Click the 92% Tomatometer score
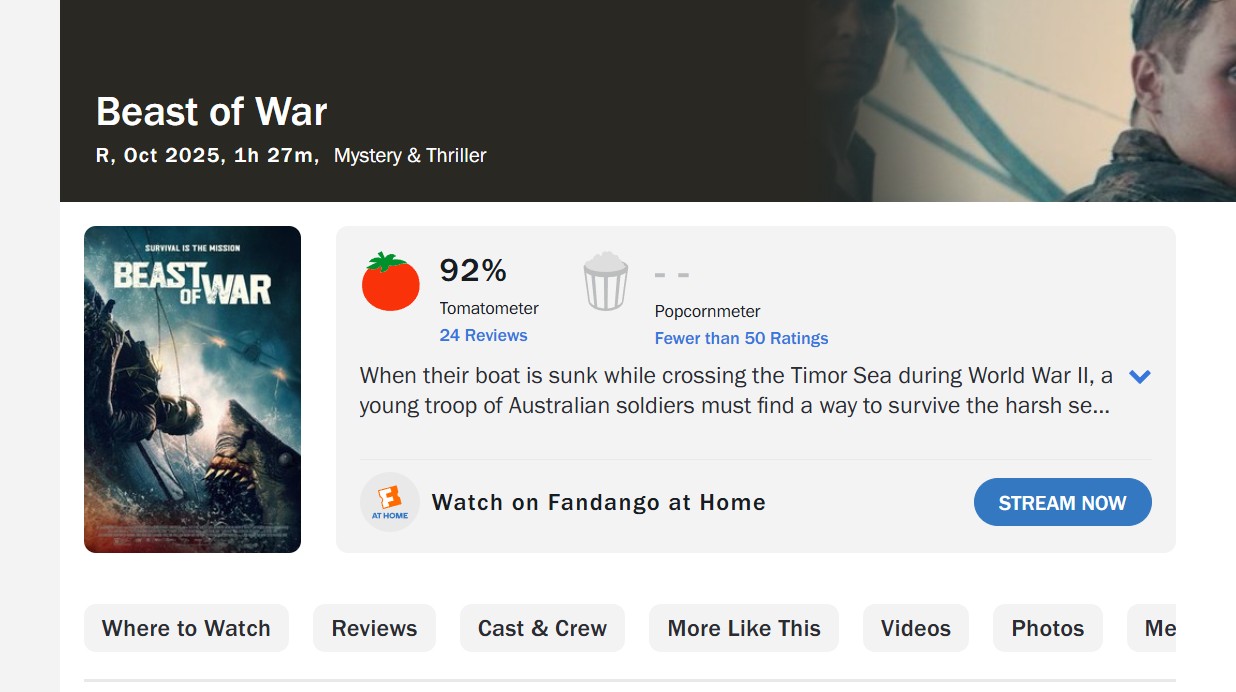Screen dimensions: 1236x692 pyautogui.click(x=473, y=271)
